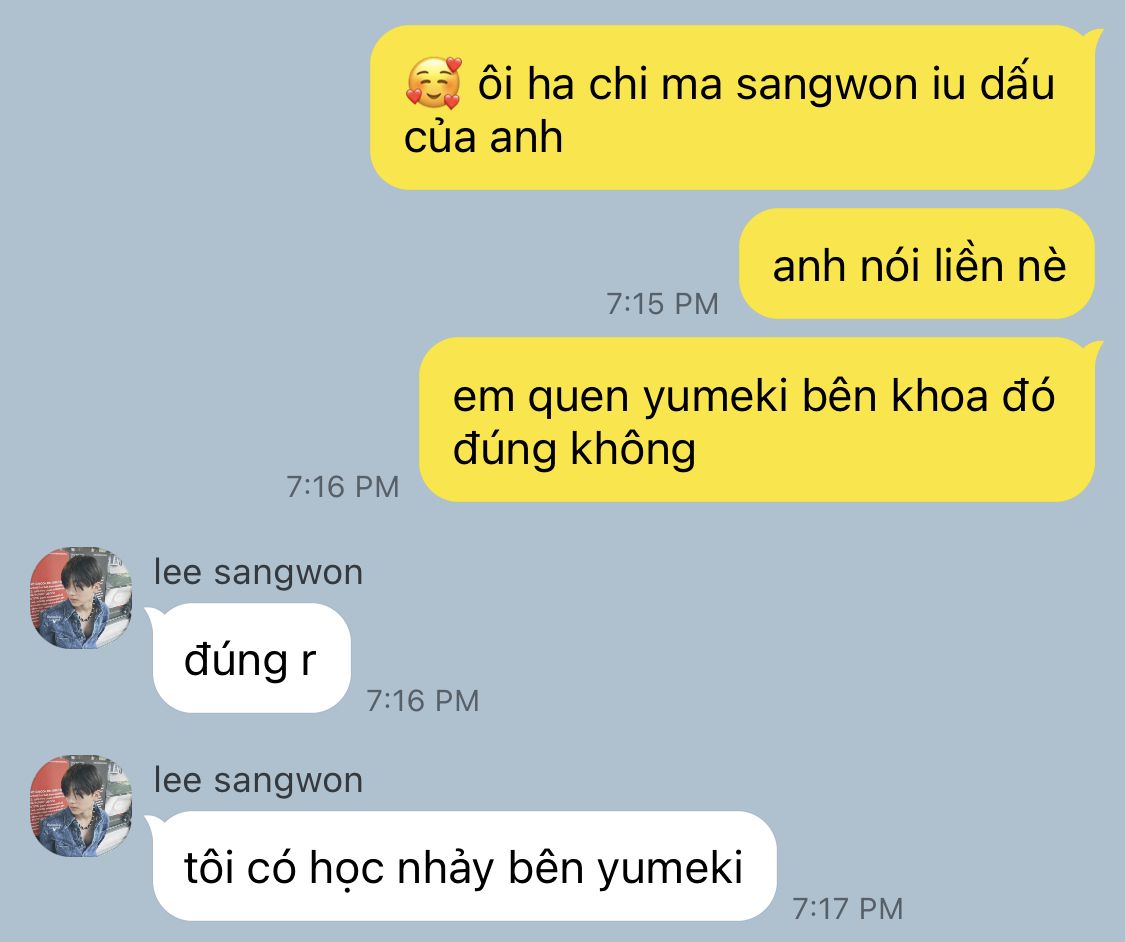1125x942 pixels.
Task: Open the avatar beside the 'tôi có học nhảy' message
Action: (x=81, y=806)
